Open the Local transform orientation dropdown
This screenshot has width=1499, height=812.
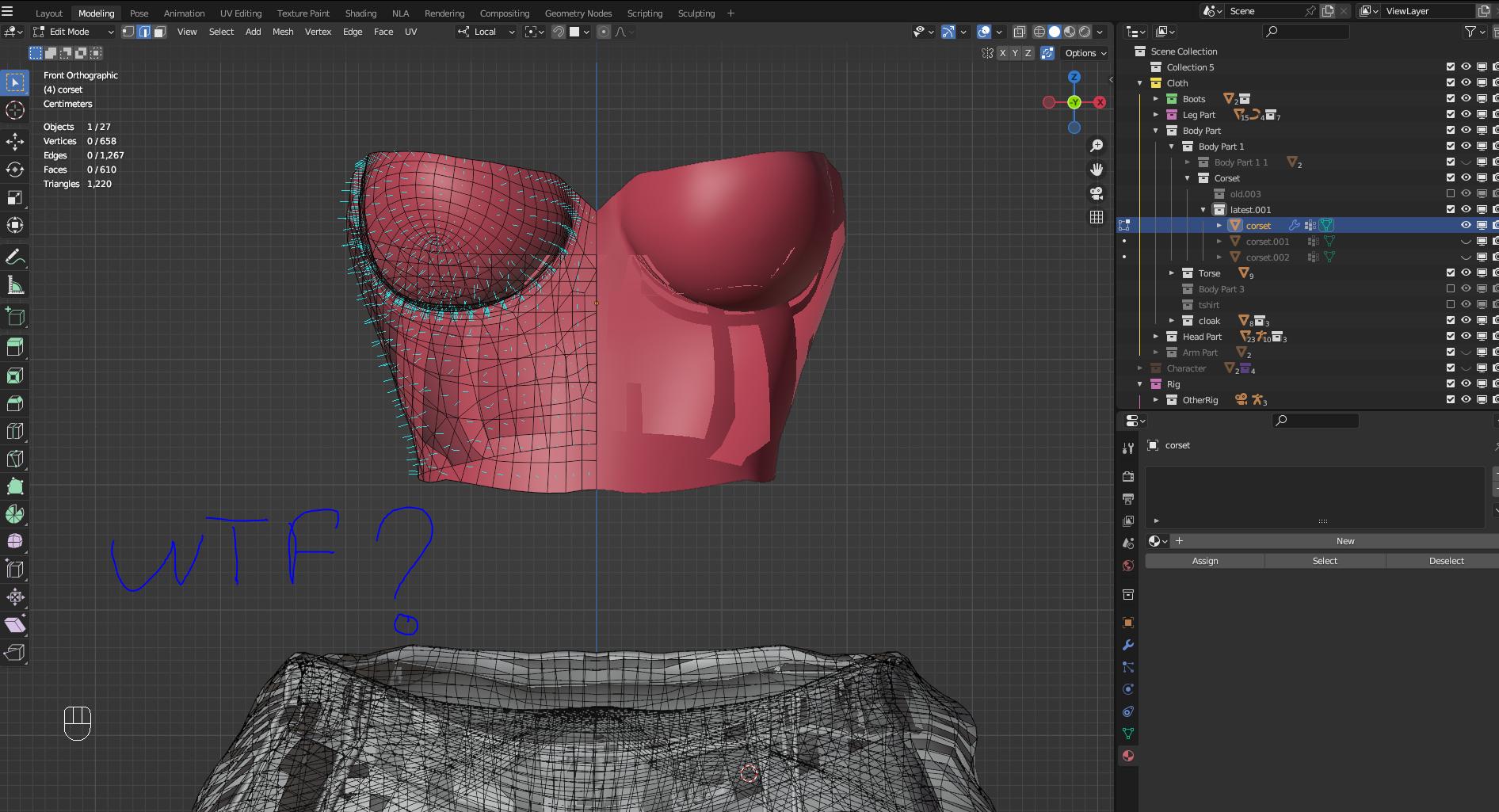[x=486, y=32]
